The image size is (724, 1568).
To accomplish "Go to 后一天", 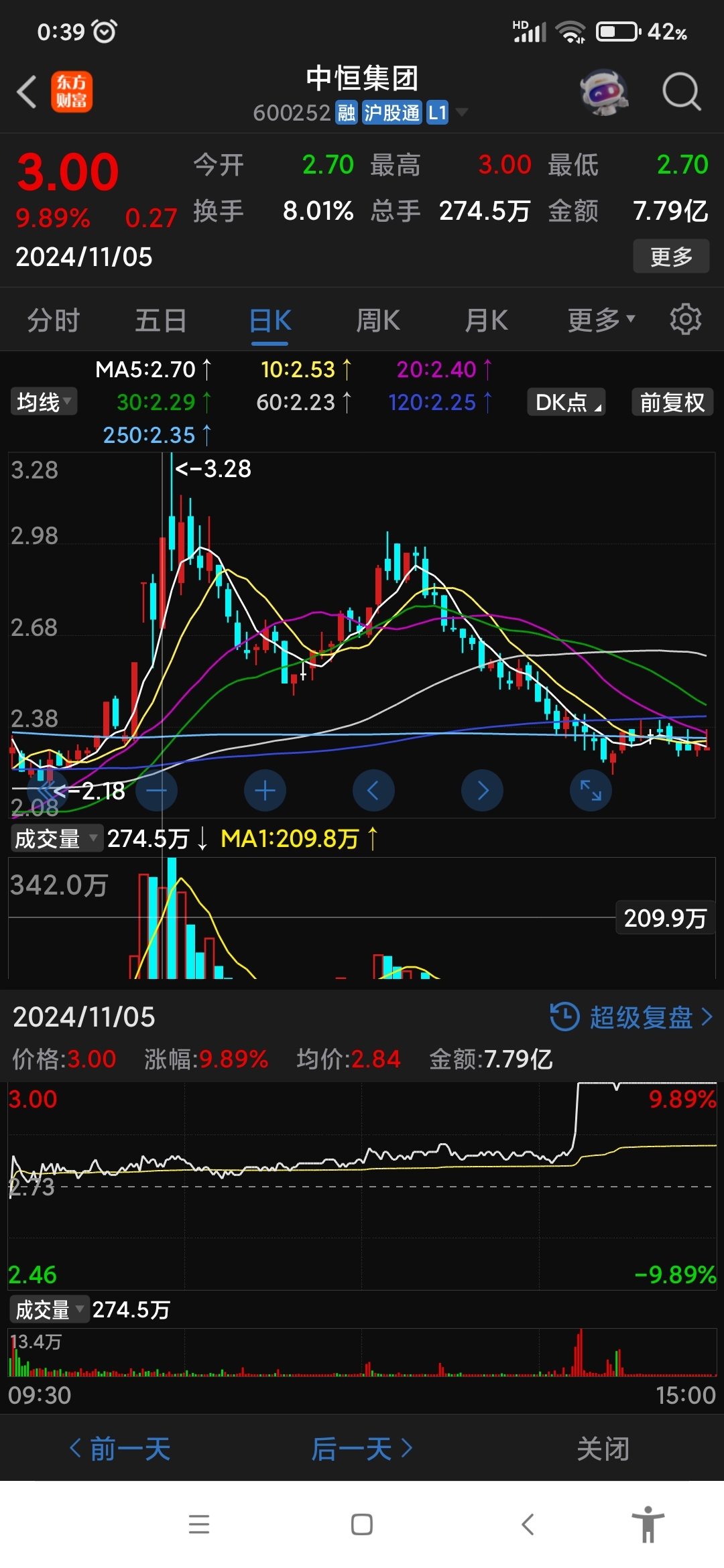I will (x=362, y=1449).
